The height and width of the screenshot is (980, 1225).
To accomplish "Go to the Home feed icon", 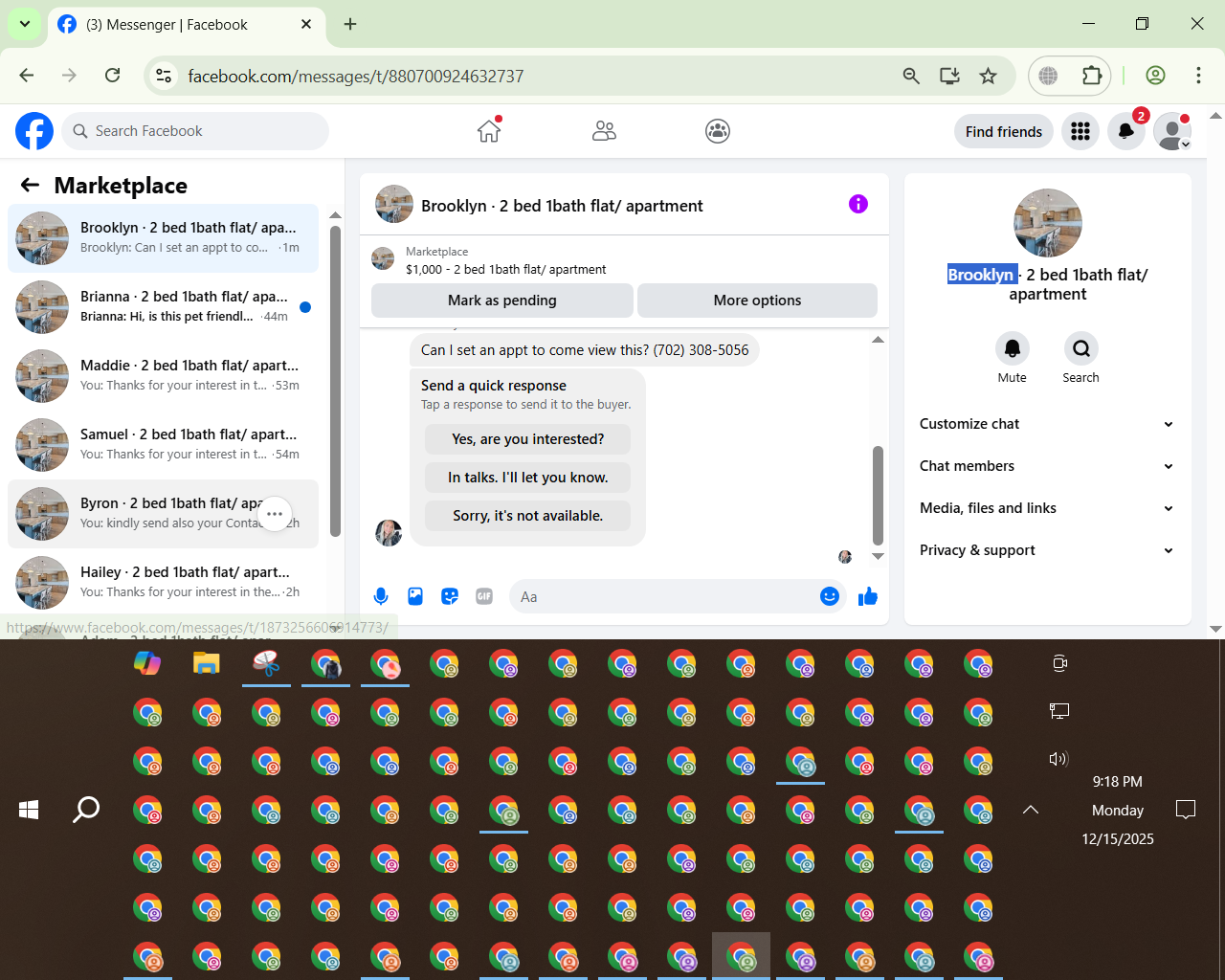I will coord(489,131).
